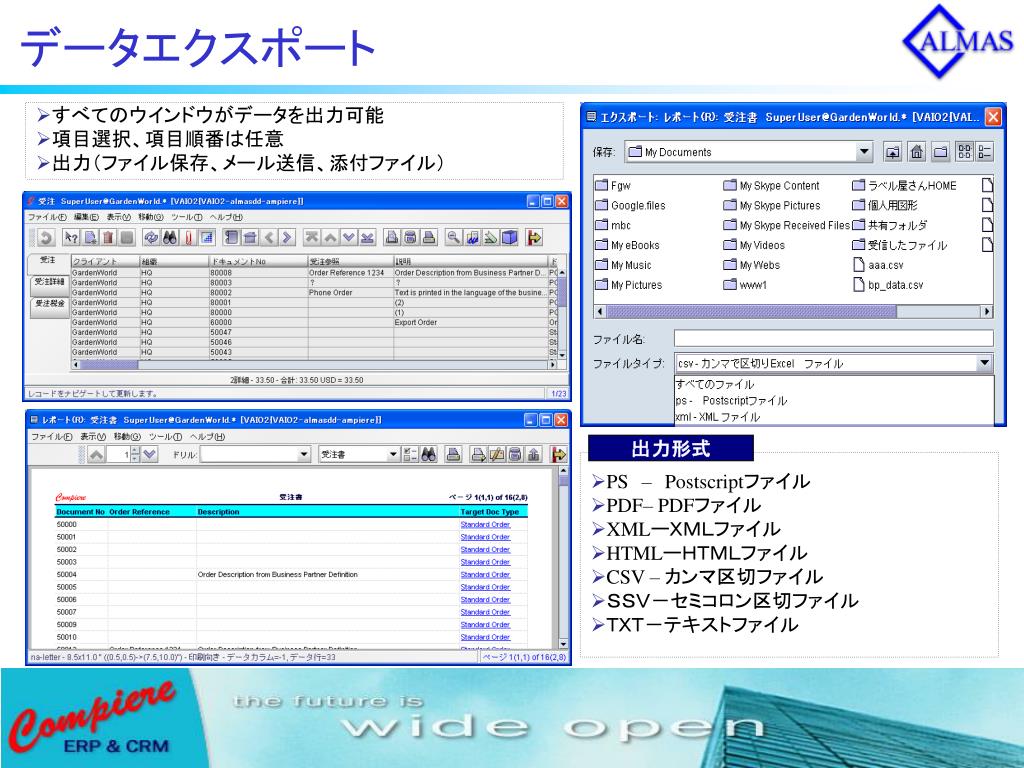The height and width of the screenshot is (768, 1024).
Task: Click the Attachment paperclip icon in 受注 toolbar
Action: point(189,238)
